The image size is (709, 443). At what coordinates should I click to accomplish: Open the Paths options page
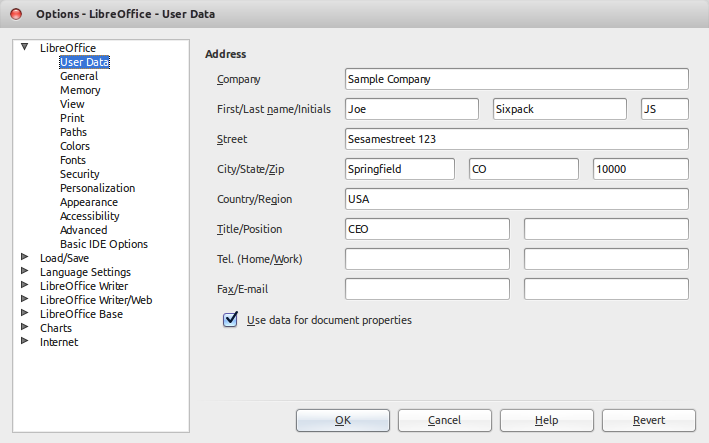(x=73, y=132)
